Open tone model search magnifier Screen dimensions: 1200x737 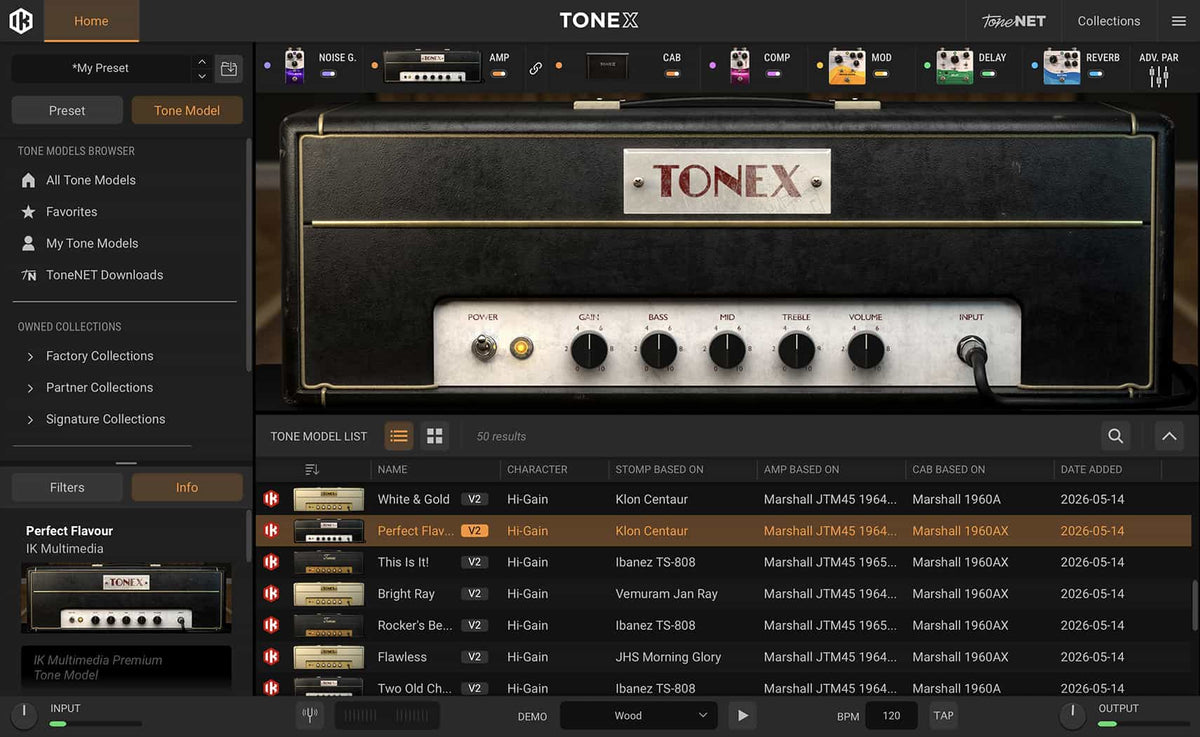pyautogui.click(x=1115, y=436)
